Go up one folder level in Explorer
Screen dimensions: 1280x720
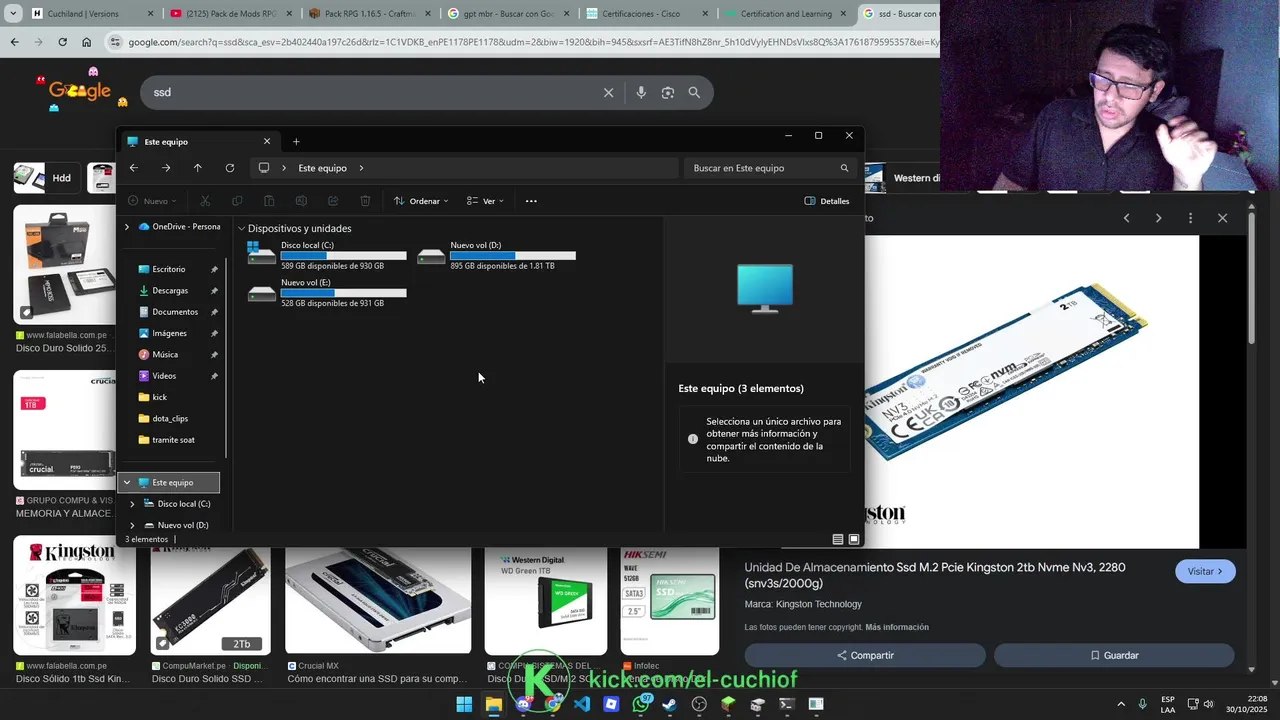click(198, 168)
